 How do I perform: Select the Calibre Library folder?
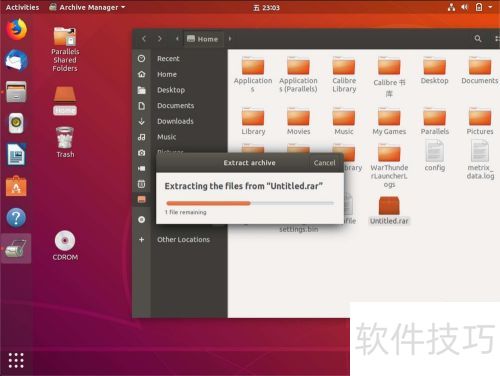[x=344, y=74]
